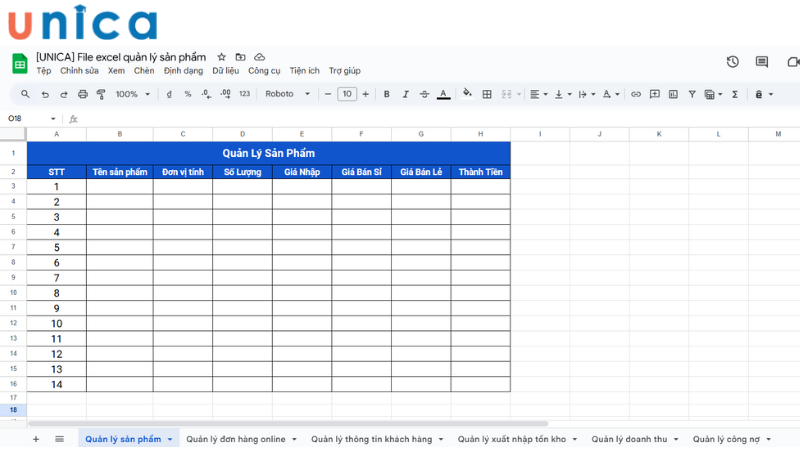
Task: Open the Tệp menu
Action: click(x=44, y=70)
